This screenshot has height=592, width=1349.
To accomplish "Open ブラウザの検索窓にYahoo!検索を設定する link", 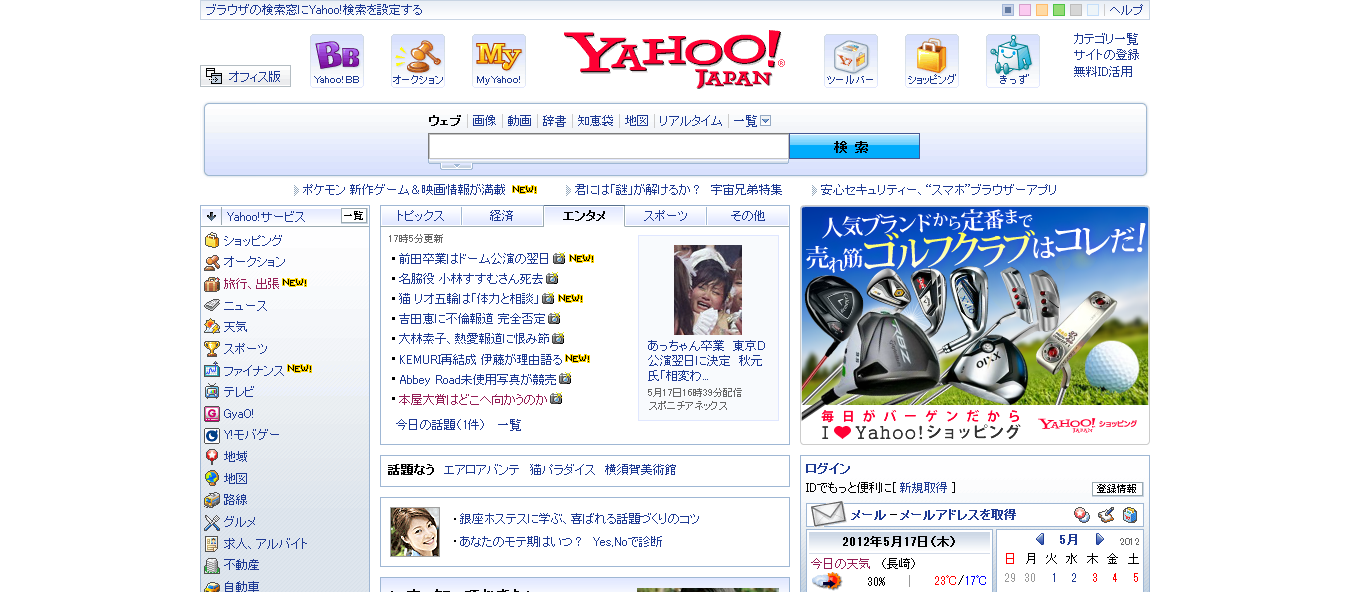I will pyautogui.click(x=314, y=10).
